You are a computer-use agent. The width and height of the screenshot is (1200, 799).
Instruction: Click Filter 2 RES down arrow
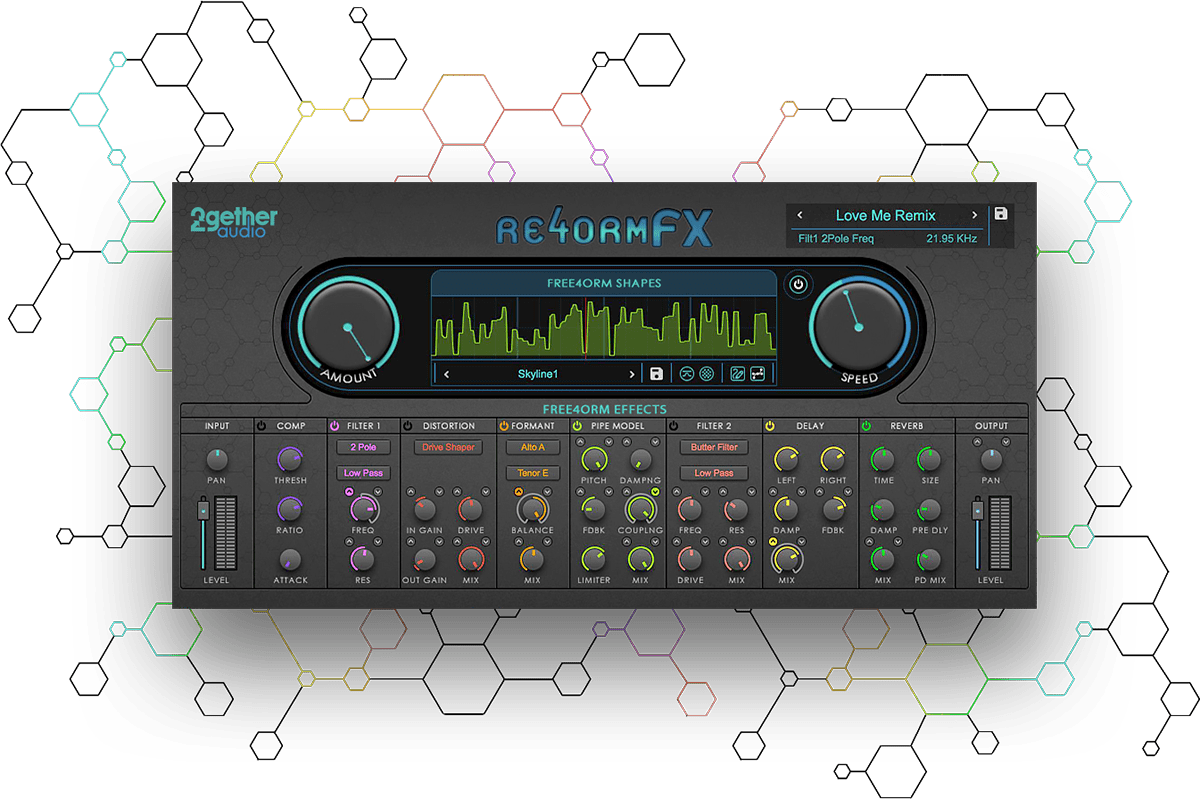[x=750, y=492]
